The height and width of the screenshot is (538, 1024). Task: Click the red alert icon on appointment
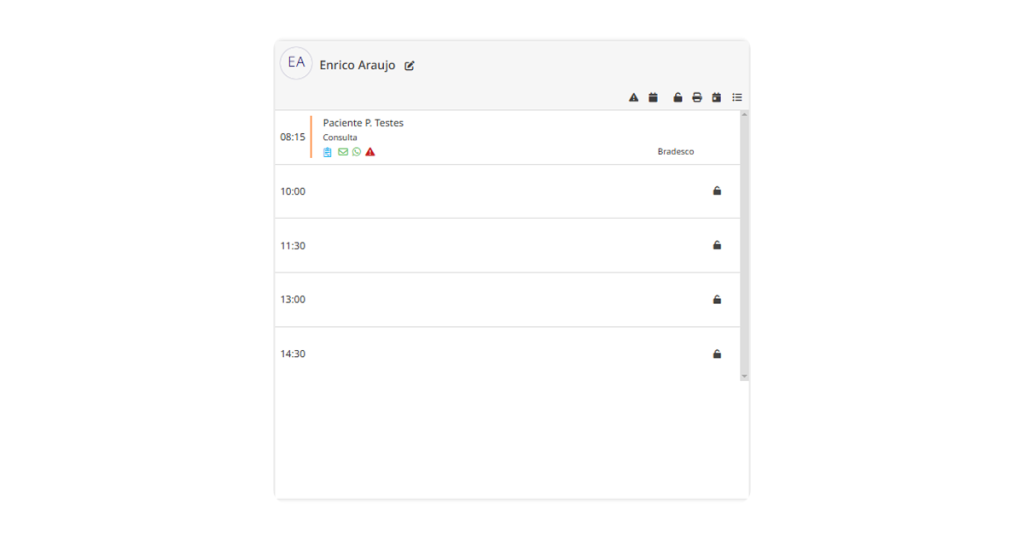click(370, 152)
